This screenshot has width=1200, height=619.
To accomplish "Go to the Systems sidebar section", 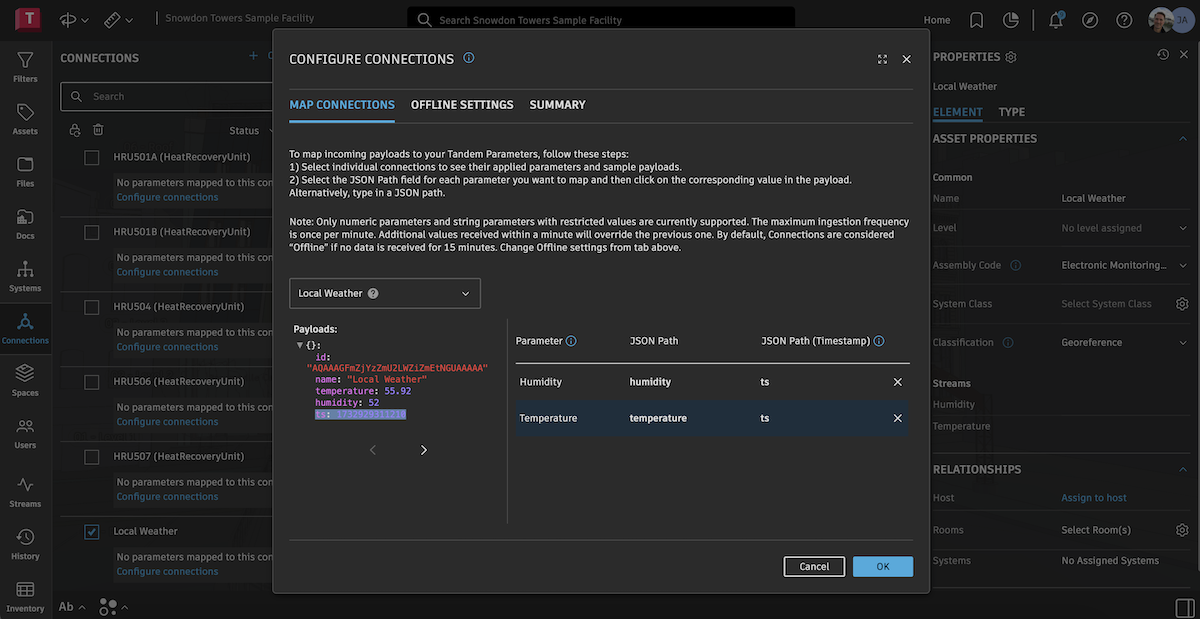I will (x=25, y=275).
